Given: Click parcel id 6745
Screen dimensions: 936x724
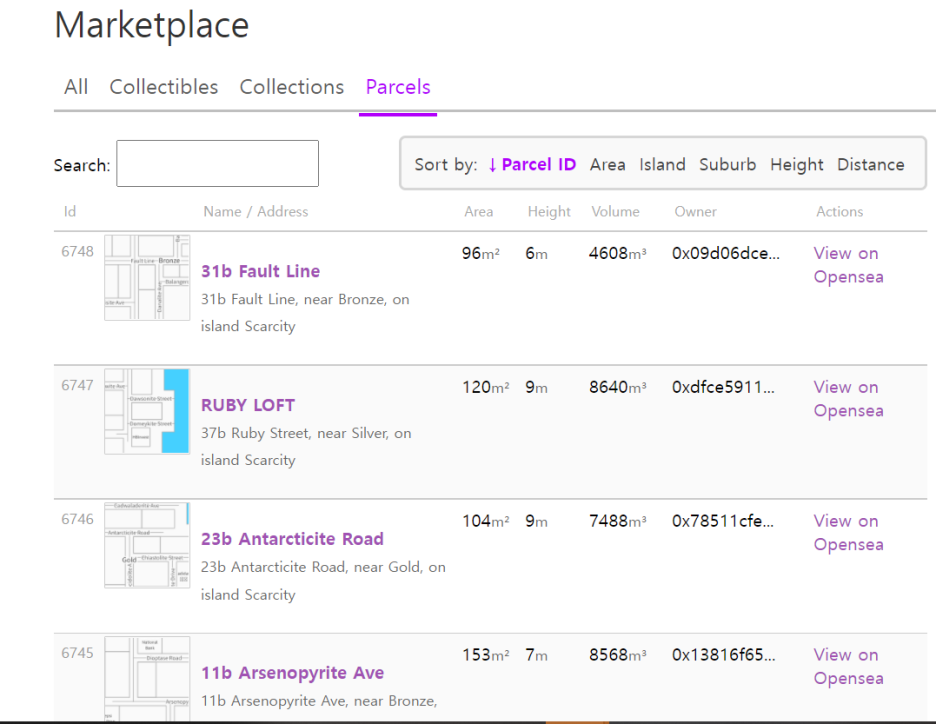Looking at the screenshot, I should point(77,652).
